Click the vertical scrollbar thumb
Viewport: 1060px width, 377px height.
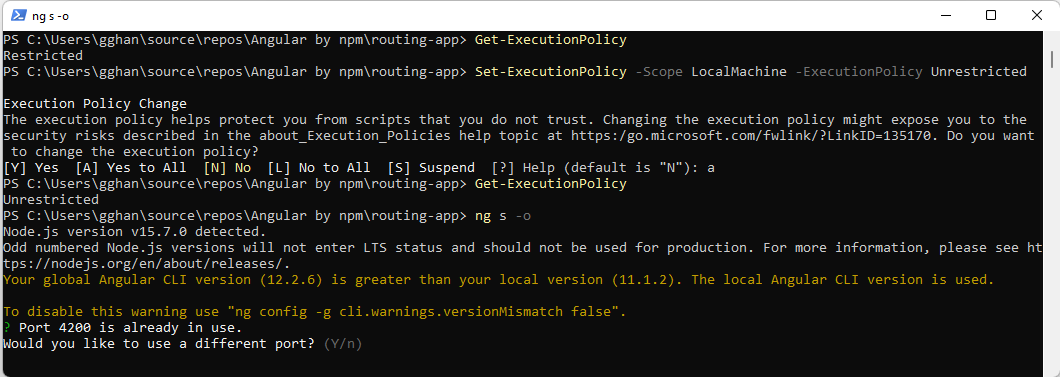click(x=1053, y=59)
